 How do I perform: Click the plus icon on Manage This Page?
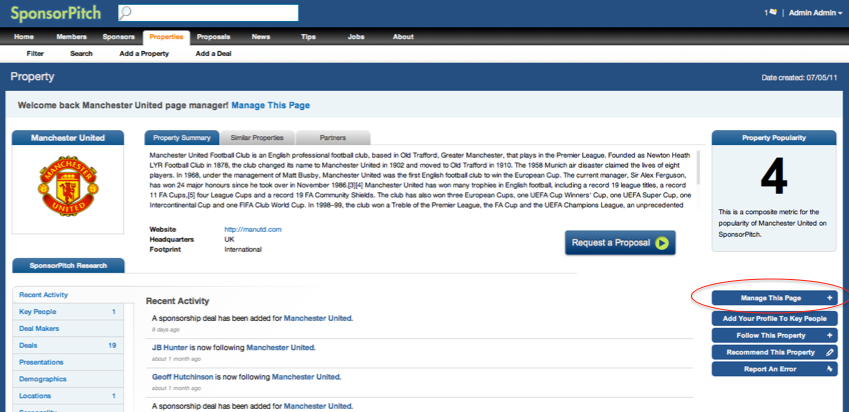coord(830,298)
